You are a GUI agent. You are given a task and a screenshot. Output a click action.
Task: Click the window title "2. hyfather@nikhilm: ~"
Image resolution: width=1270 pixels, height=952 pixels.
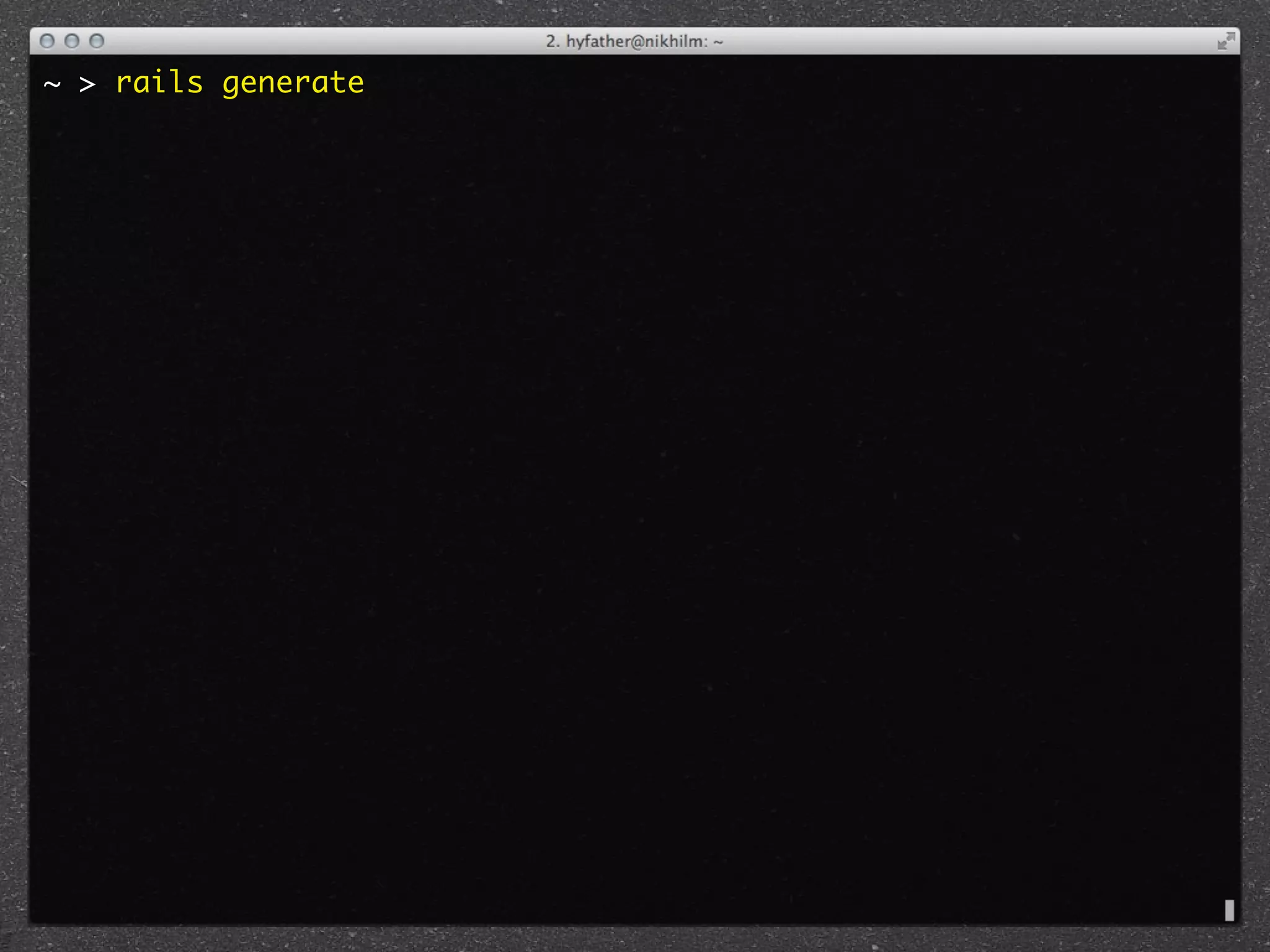pos(634,42)
